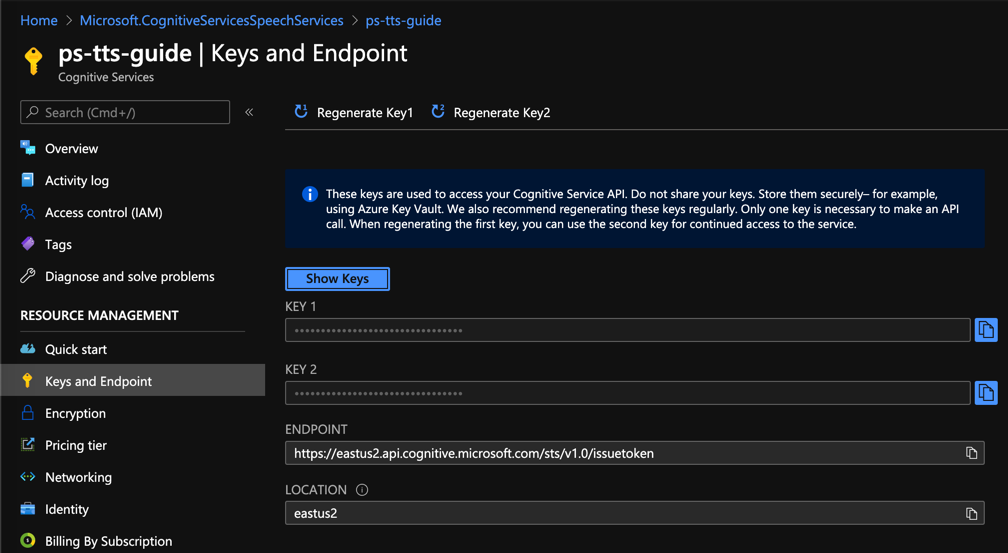Open the Pricing tier page

click(x=76, y=446)
